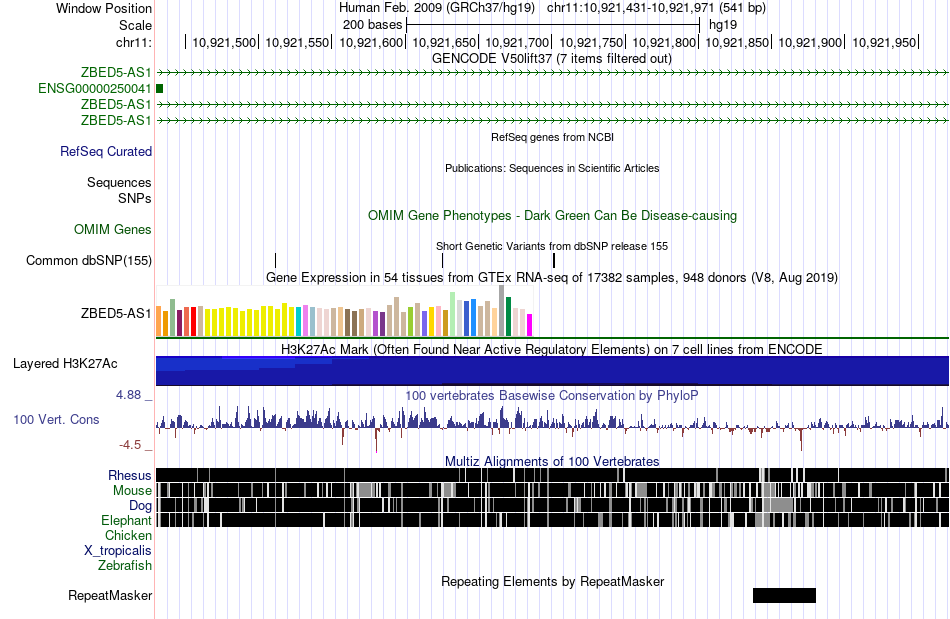The height and width of the screenshot is (619, 950).
Task: Click the PhyloP conservation wiggle graph
Action: tap(552, 427)
